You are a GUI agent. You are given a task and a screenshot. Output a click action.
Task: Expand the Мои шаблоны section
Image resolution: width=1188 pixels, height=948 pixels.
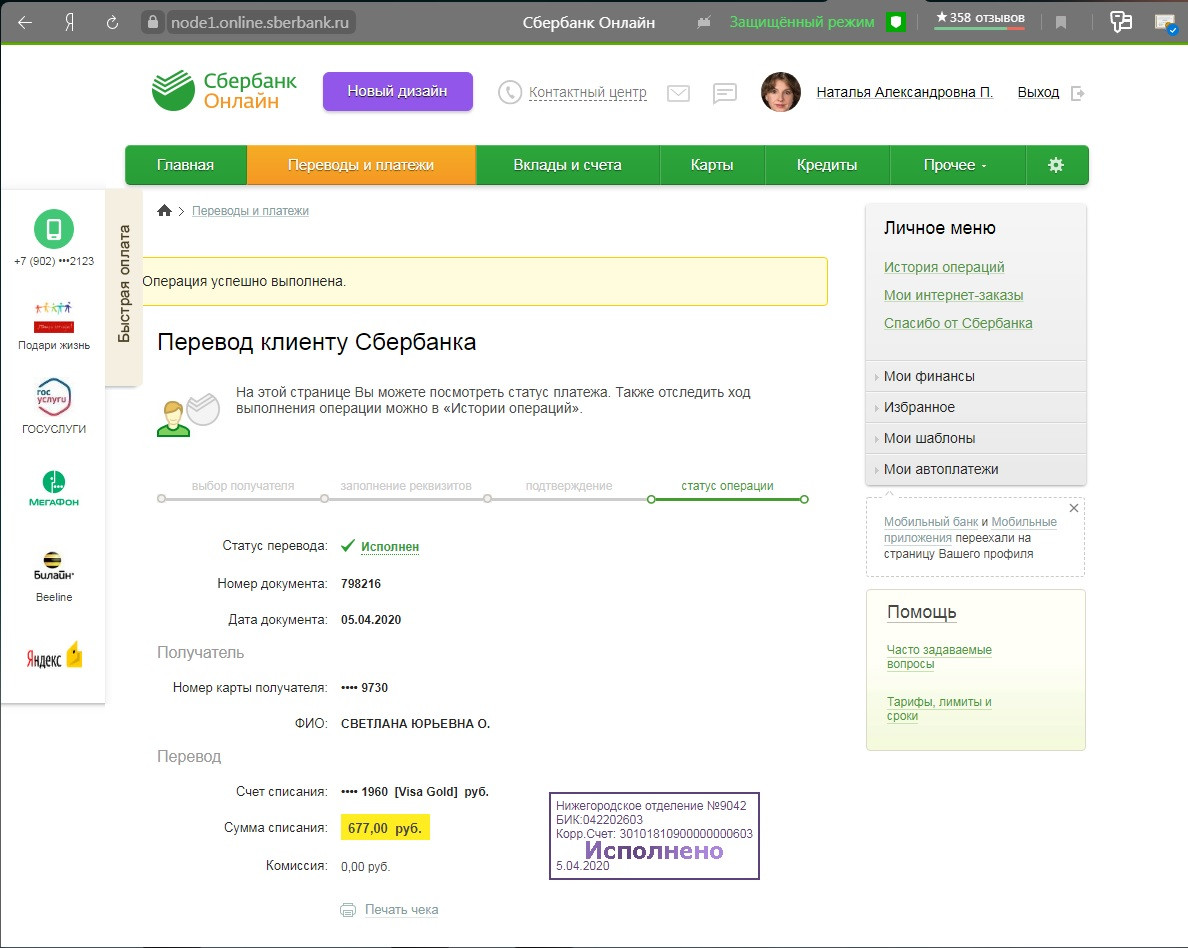(x=976, y=438)
